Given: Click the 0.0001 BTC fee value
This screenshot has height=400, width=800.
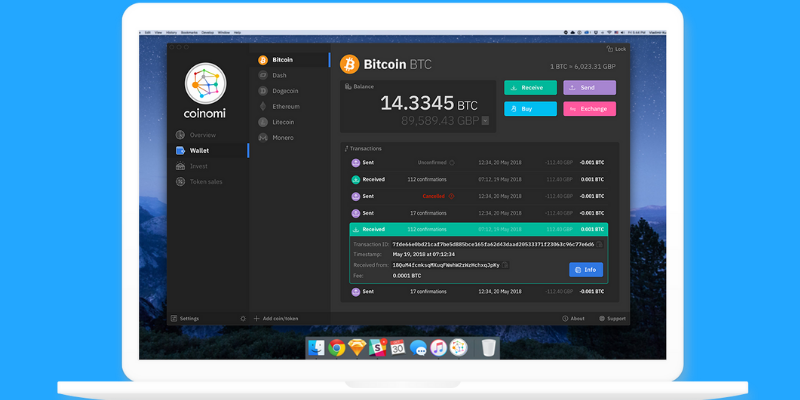Looking at the screenshot, I should tap(407, 276).
